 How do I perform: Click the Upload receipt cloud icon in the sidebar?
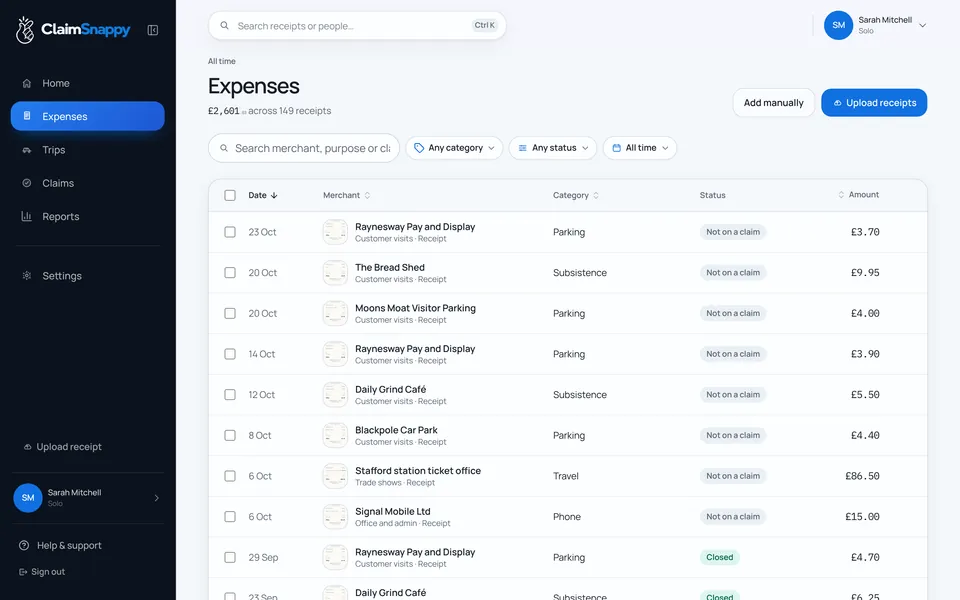(x=28, y=447)
